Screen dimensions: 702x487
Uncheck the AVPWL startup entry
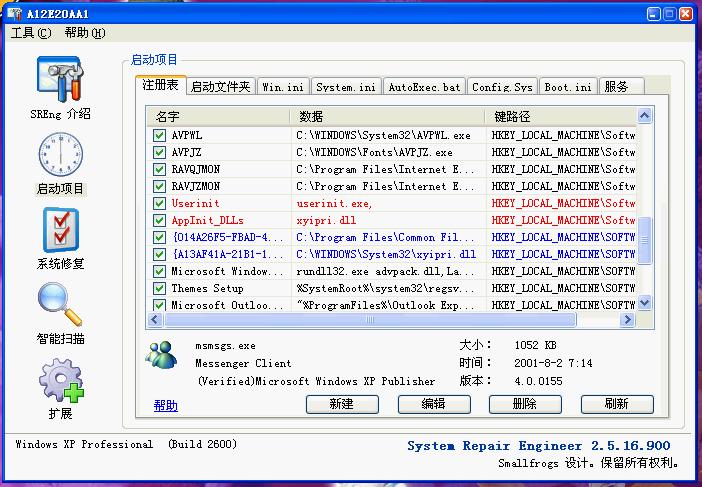159,135
